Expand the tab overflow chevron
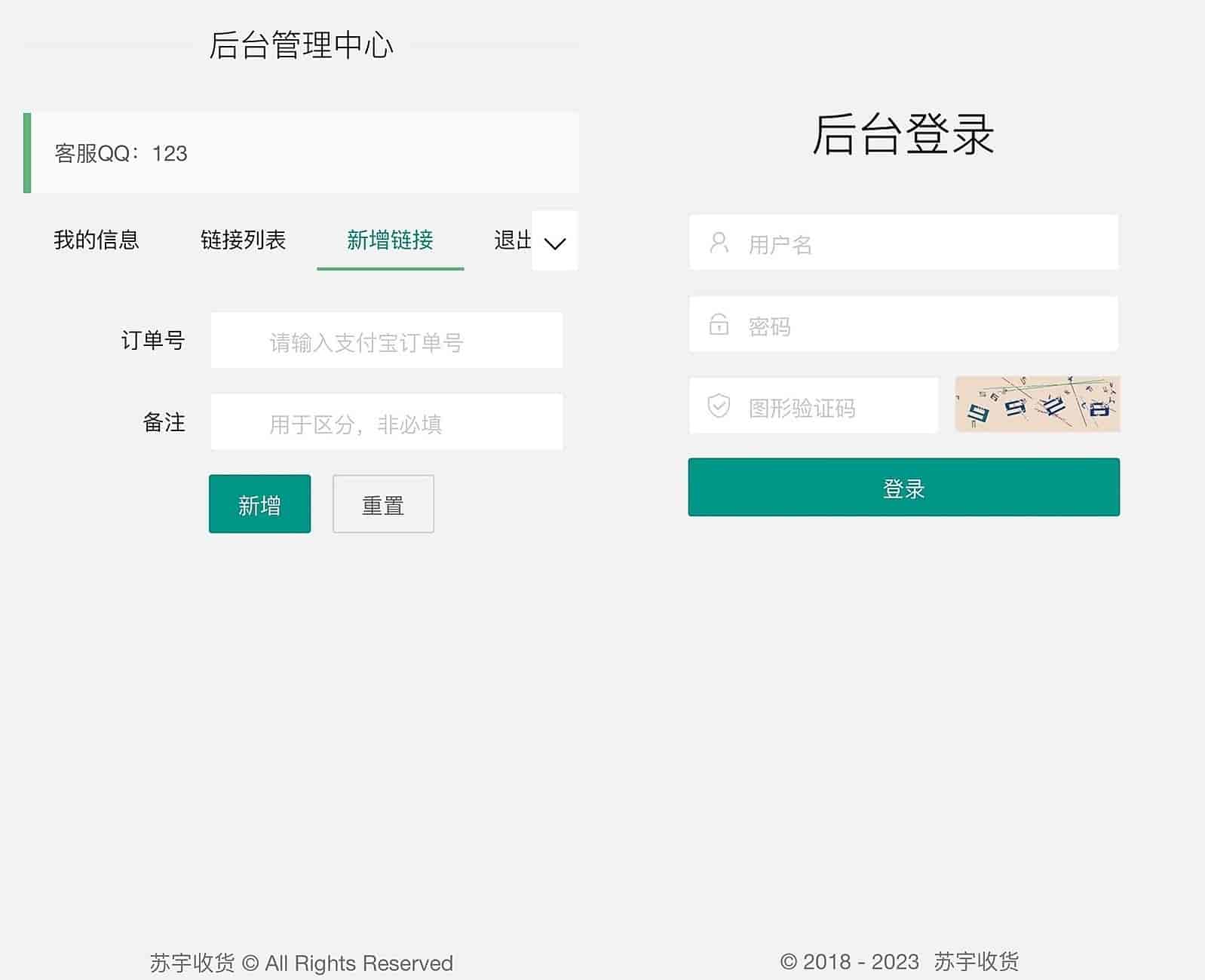Viewport: 1205px width, 980px height. (555, 242)
